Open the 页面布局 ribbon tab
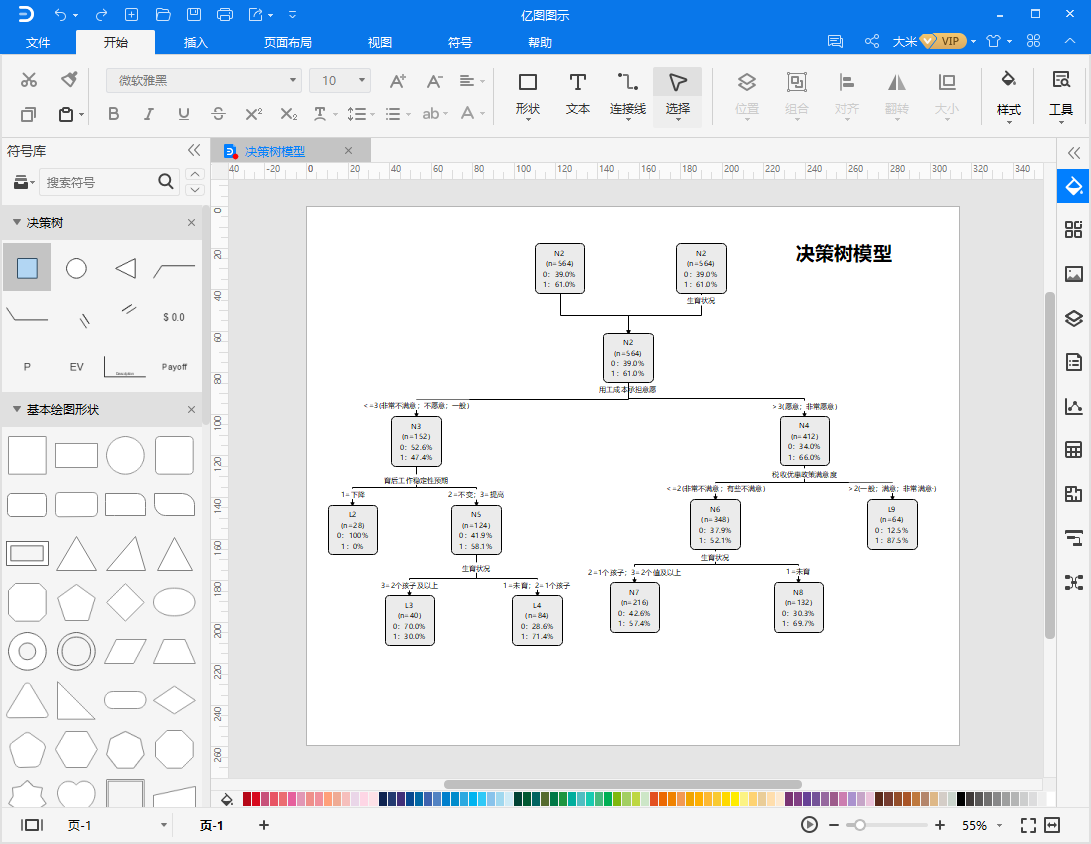This screenshot has width=1091, height=844. [287, 42]
